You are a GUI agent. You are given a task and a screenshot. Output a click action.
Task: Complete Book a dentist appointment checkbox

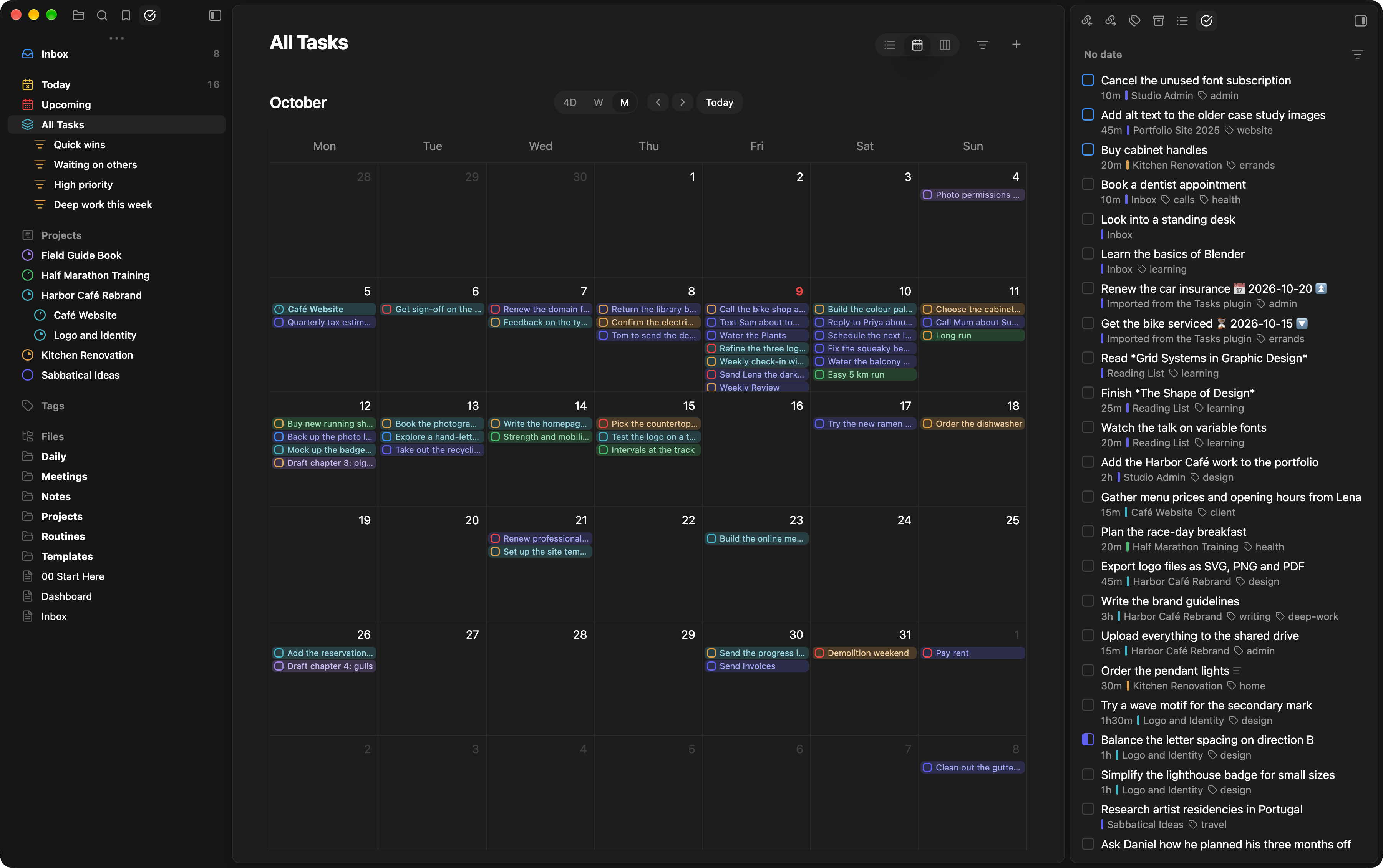tap(1088, 184)
